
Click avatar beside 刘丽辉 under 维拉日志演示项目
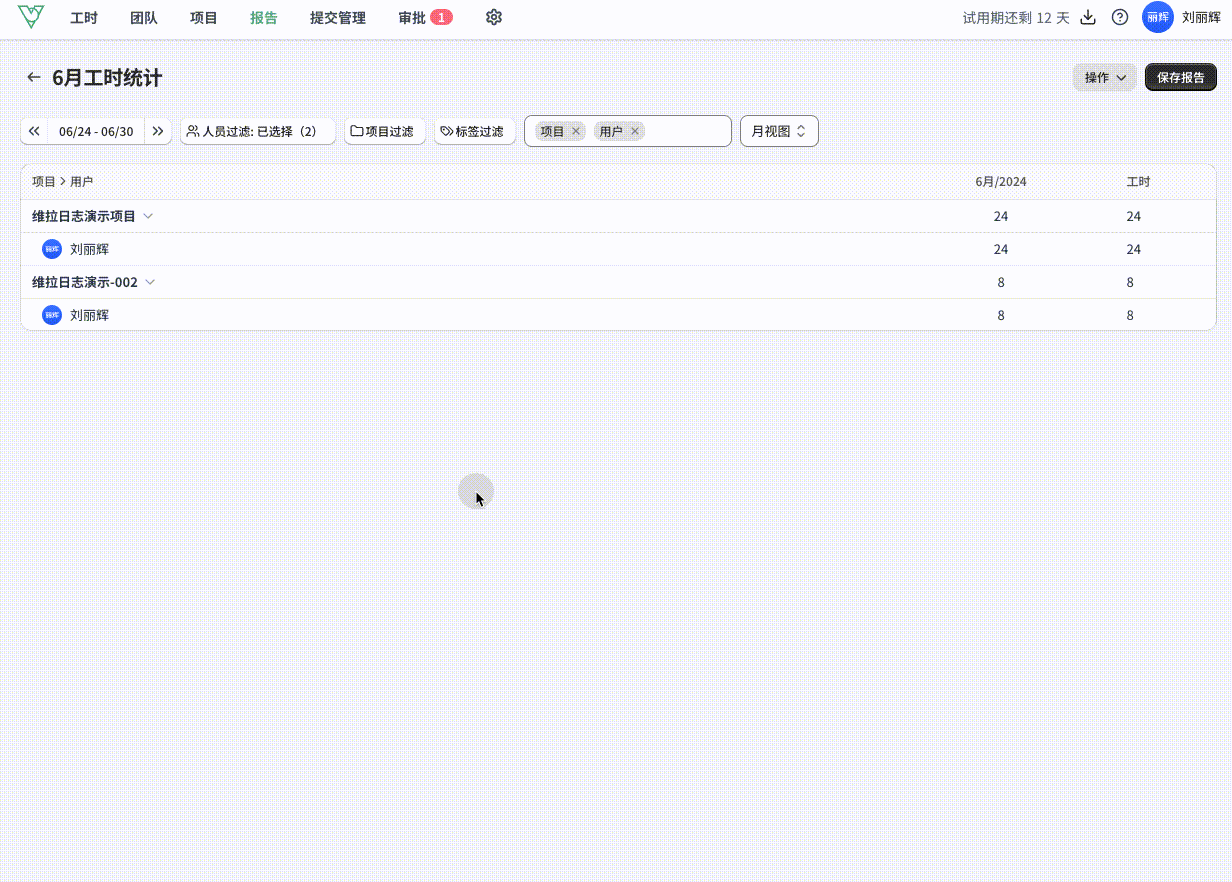pos(52,249)
